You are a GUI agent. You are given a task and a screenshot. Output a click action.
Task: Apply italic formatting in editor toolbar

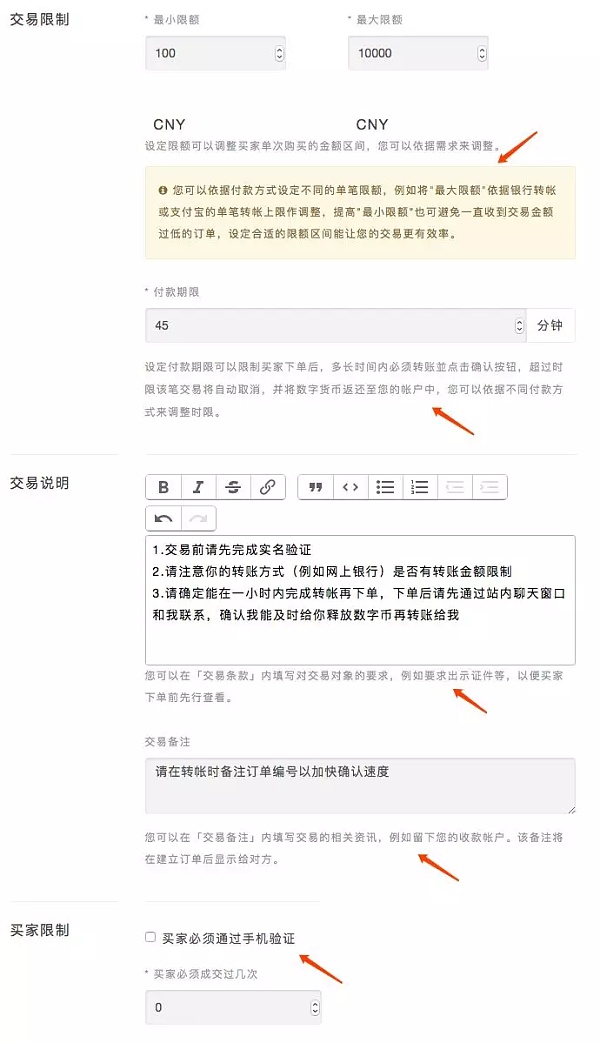pyautogui.click(x=198, y=487)
